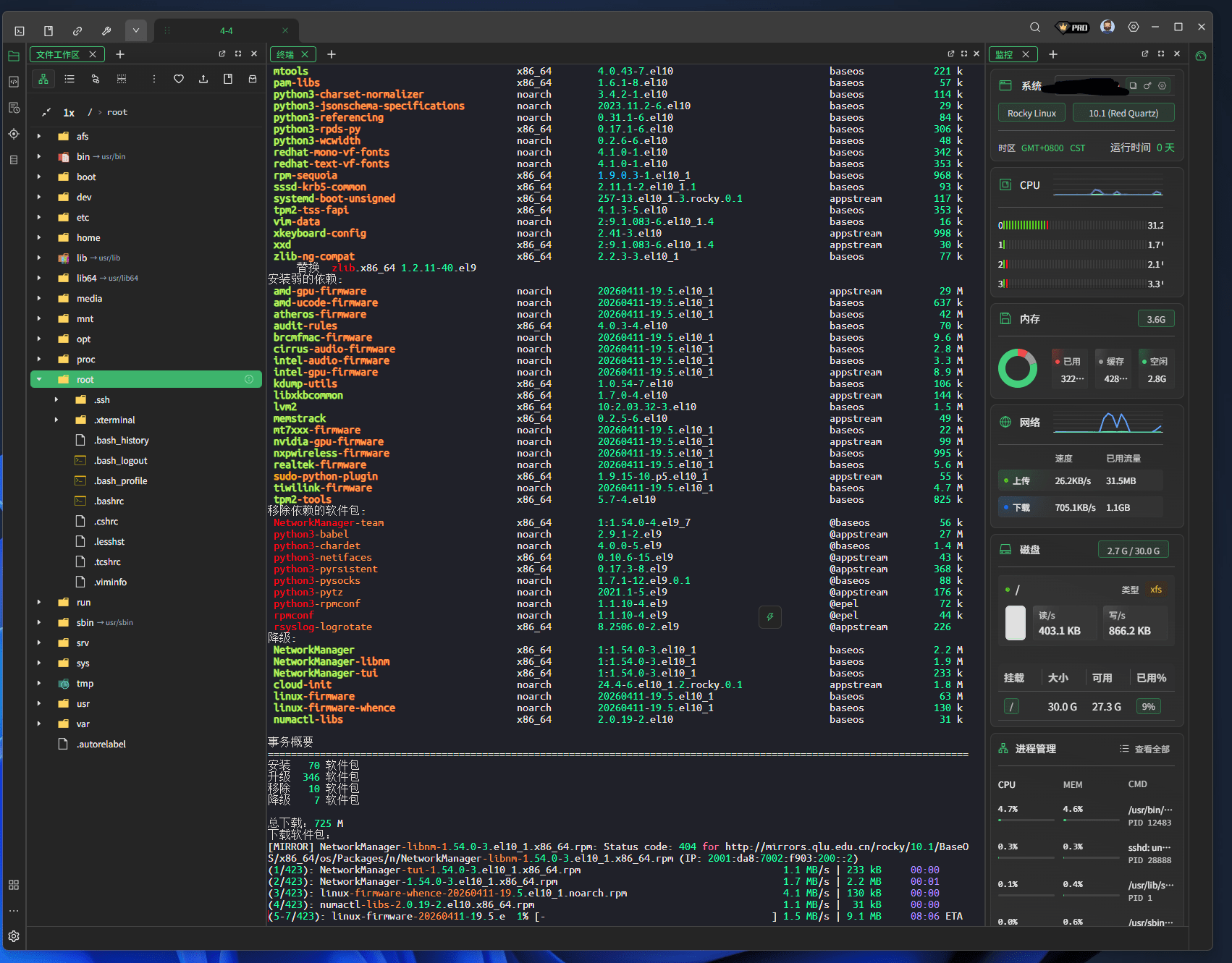Screen dimensions: 1232x963
Task: Click the route path icon in file toolbar
Action: click(x=96, y=79)
